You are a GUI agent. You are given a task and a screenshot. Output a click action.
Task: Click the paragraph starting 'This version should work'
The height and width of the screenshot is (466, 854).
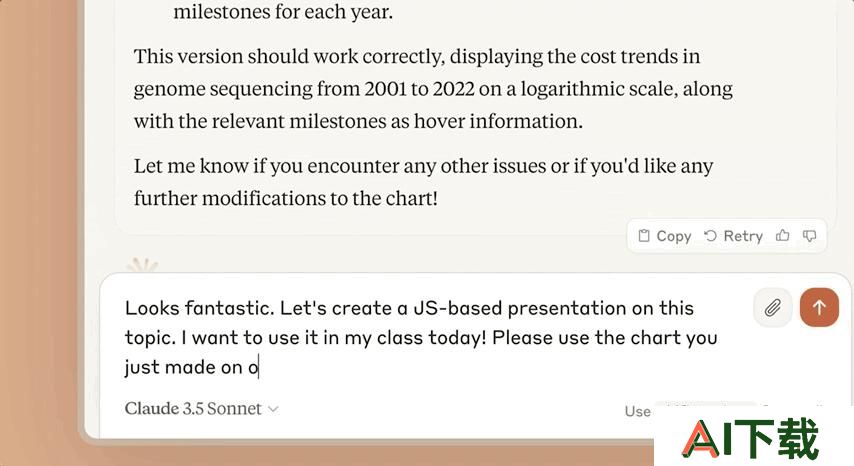pos(433,89)
